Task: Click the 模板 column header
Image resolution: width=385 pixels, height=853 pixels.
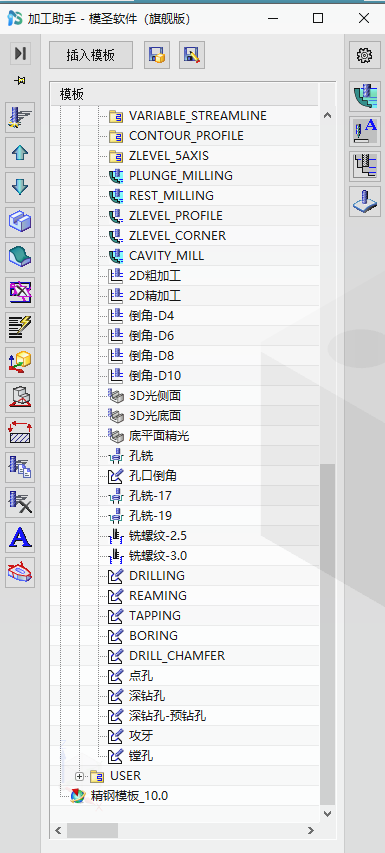Action: (x=184, y=95)
